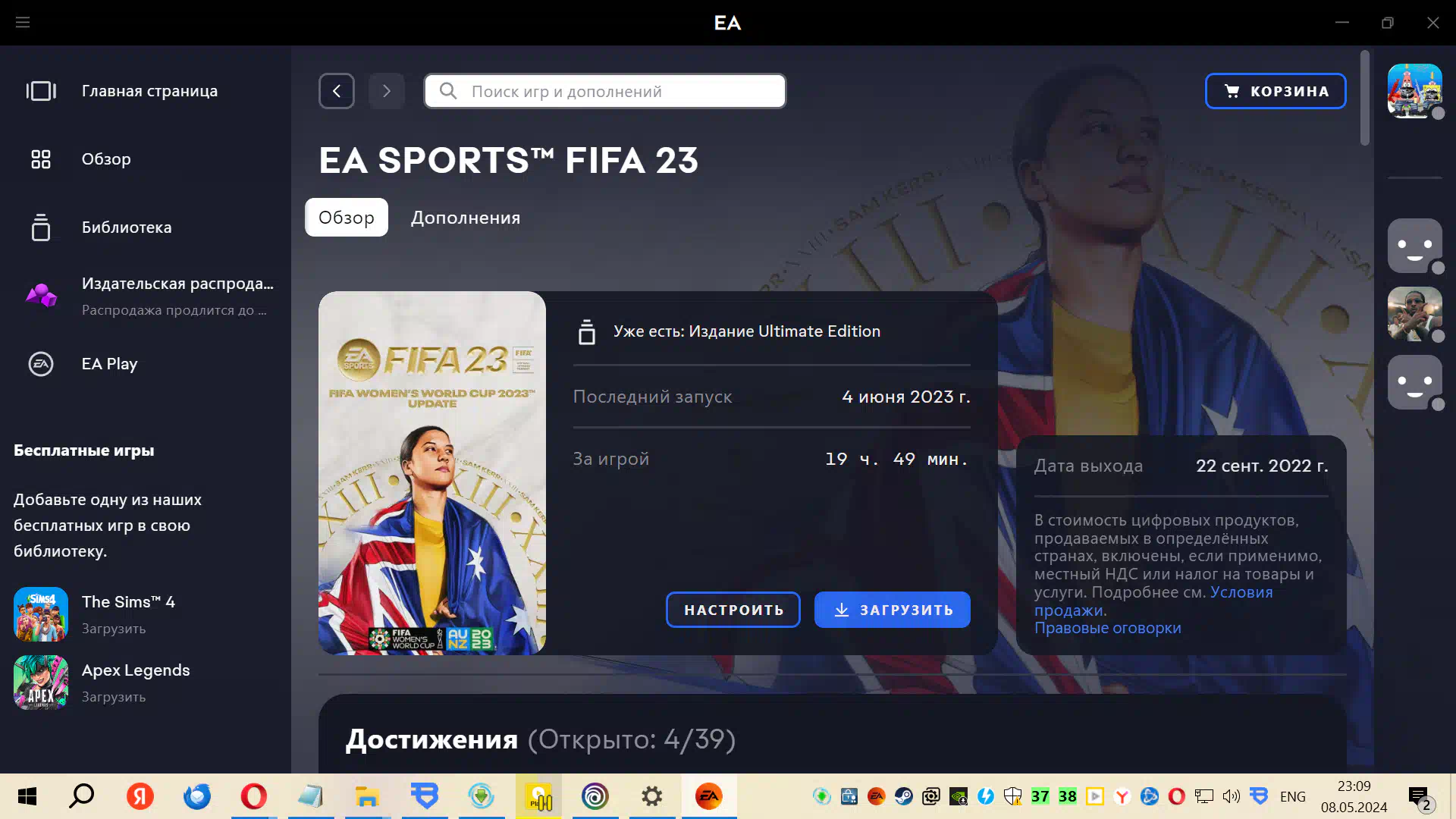Click the Настроить button

point(733,610)
